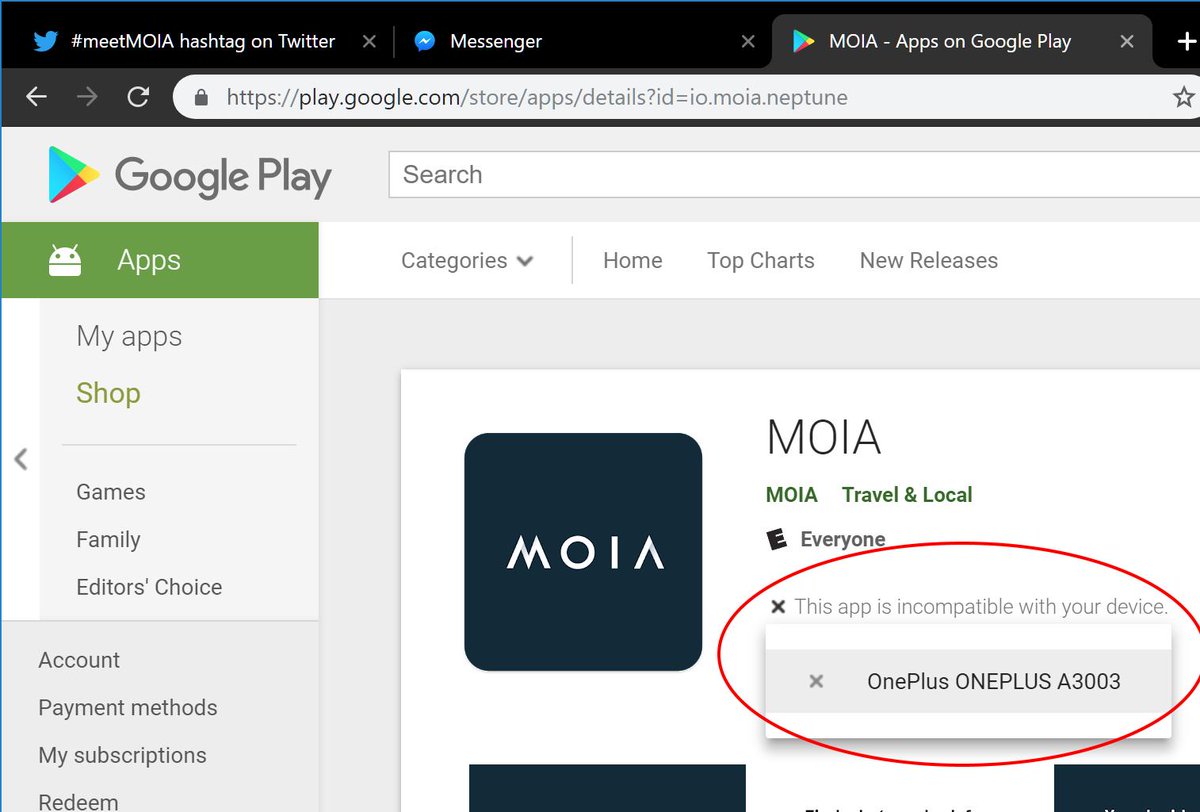Click the Messenger tab favicon
The height and width of the screenshot is (812, 1200).
coord(424,42)
